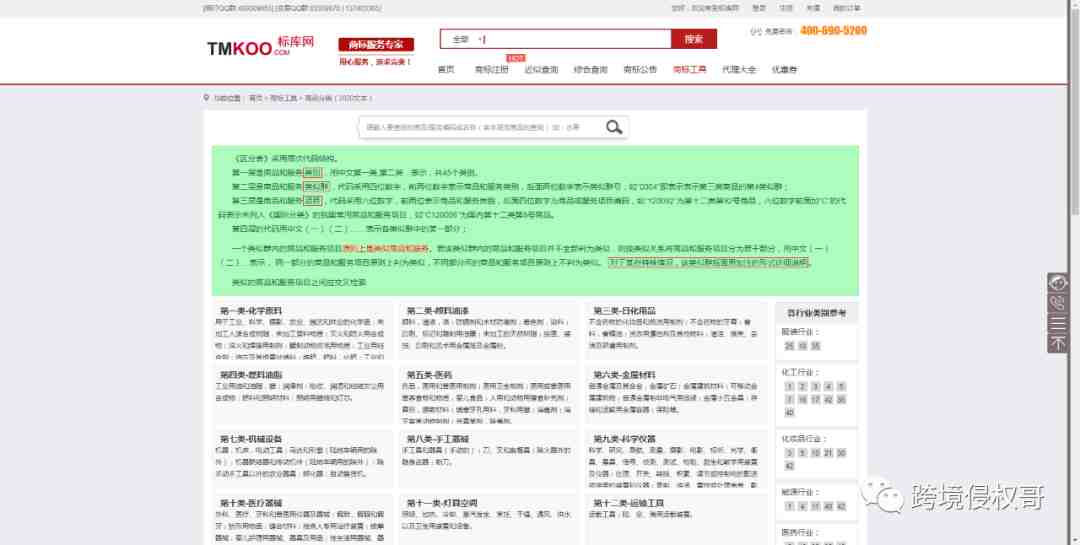Image resolution: width=1080 pixels, height=545 pixels.
Task: Open 第五类-医药 category
Action: (x=429, y=375)
